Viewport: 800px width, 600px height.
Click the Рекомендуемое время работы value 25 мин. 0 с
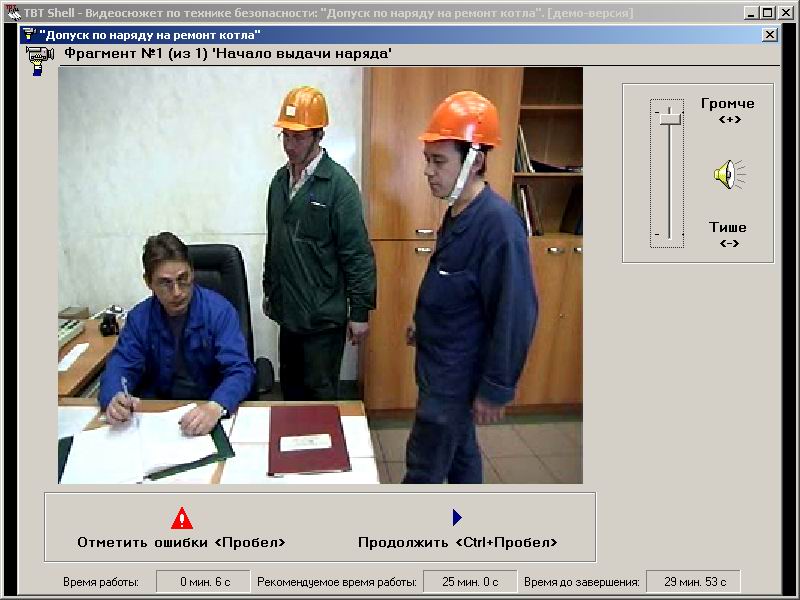pos(470,582)
